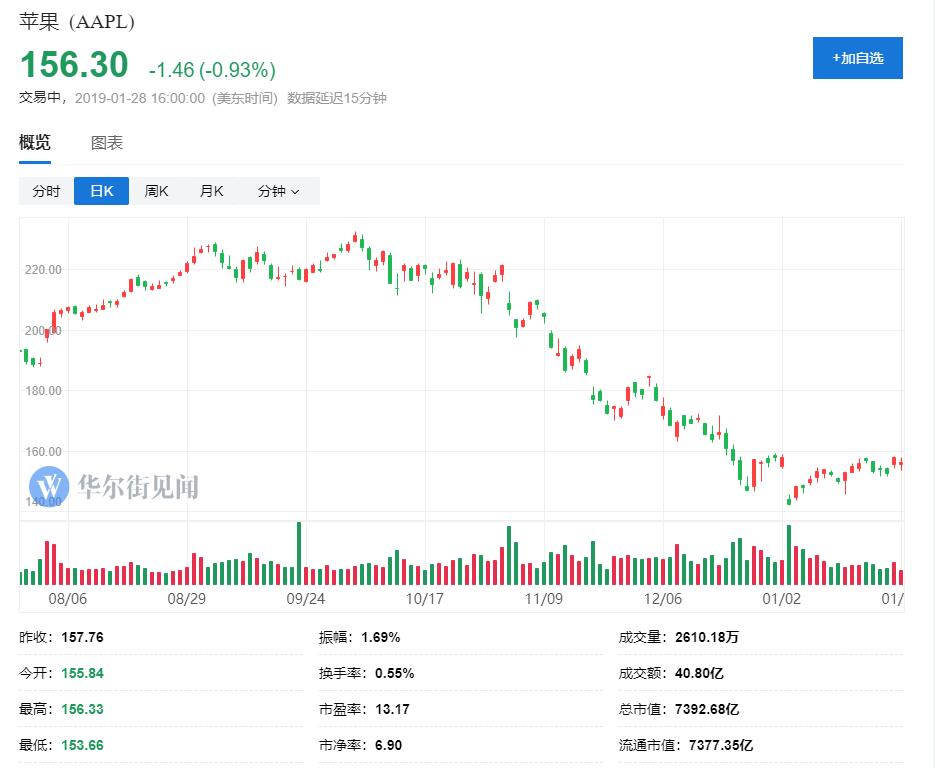The width and height of the screenshot is (935, 768).
Task: Click the current price 156.30
Action: coord(74,65)
